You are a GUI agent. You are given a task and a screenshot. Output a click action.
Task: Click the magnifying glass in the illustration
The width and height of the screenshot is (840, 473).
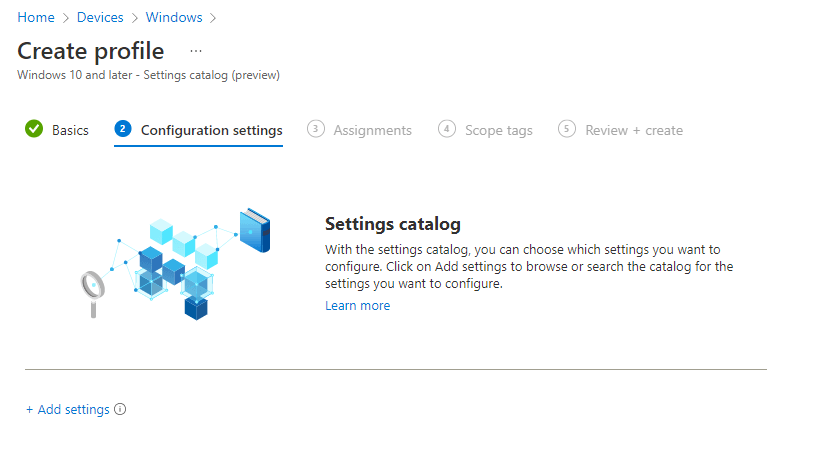pyautogui.click(x=93, y=289)
